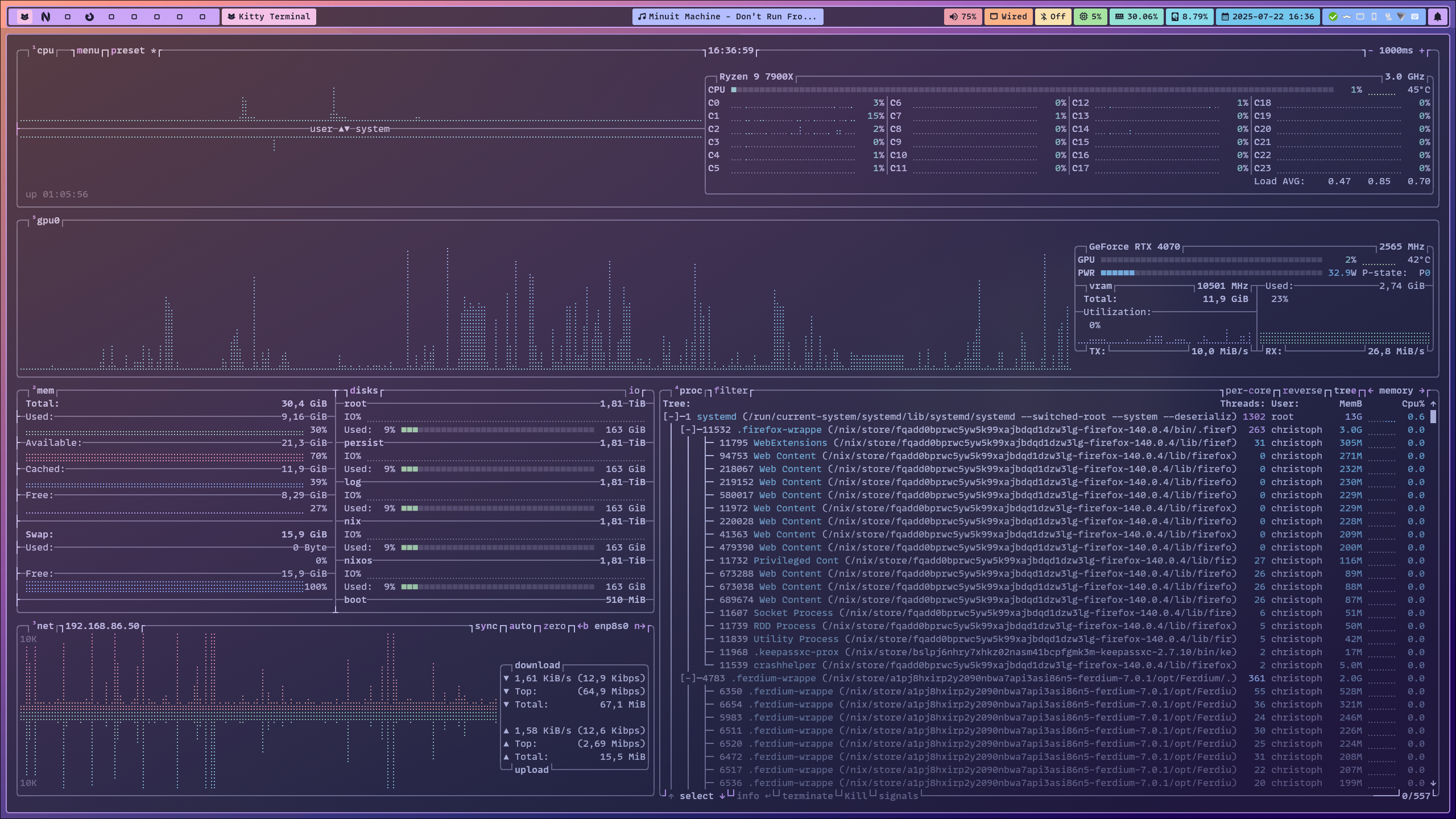
Task: Toggle Bluetooth Off indicator in bar
Action: coord(1053,16)
